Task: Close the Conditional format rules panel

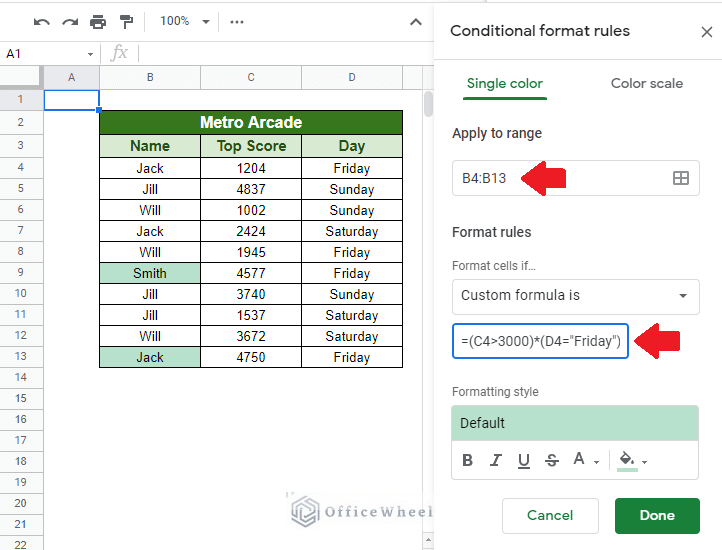Action: pyautogui.click(x=706, y=32)
